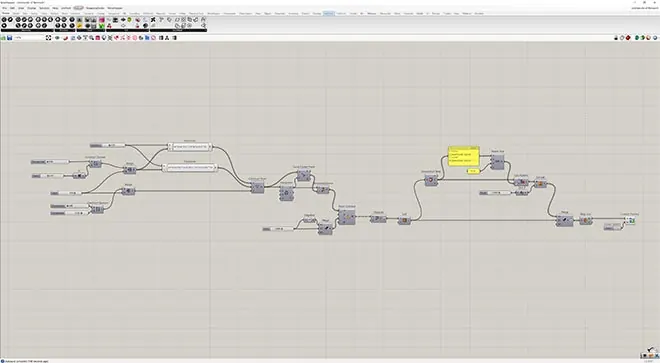Expand the Input ribbon panel bar
The image size is (660, 363).
pos(90,30)
